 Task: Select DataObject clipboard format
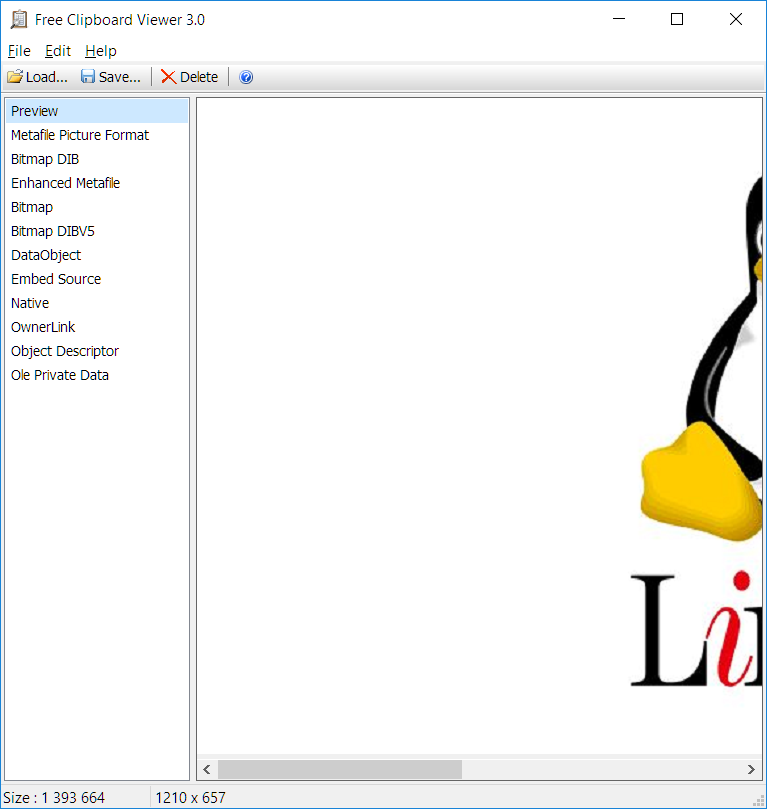46,255
